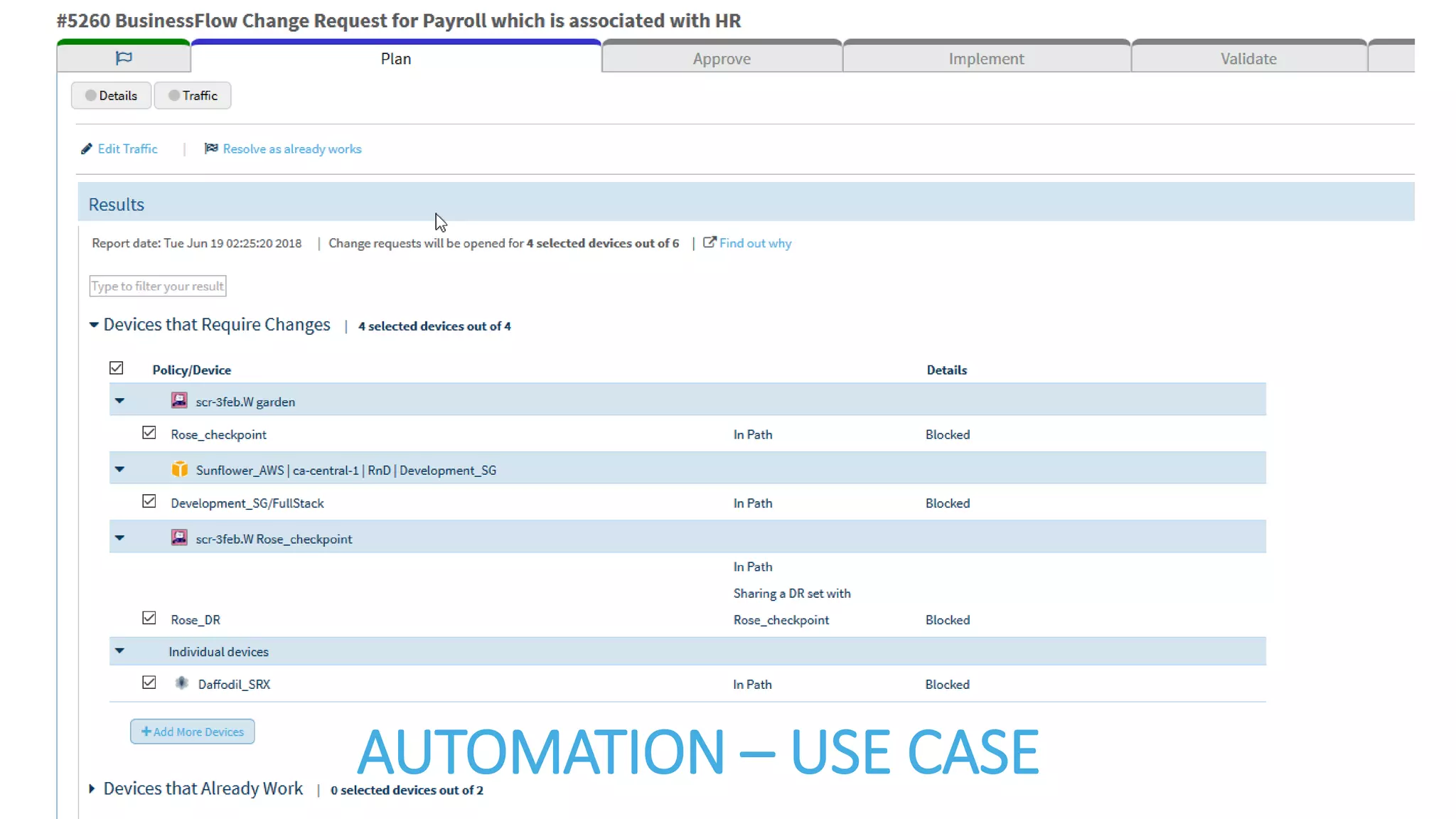Collapse the Sunflower_AWS group row

click(x=119, y=469)
